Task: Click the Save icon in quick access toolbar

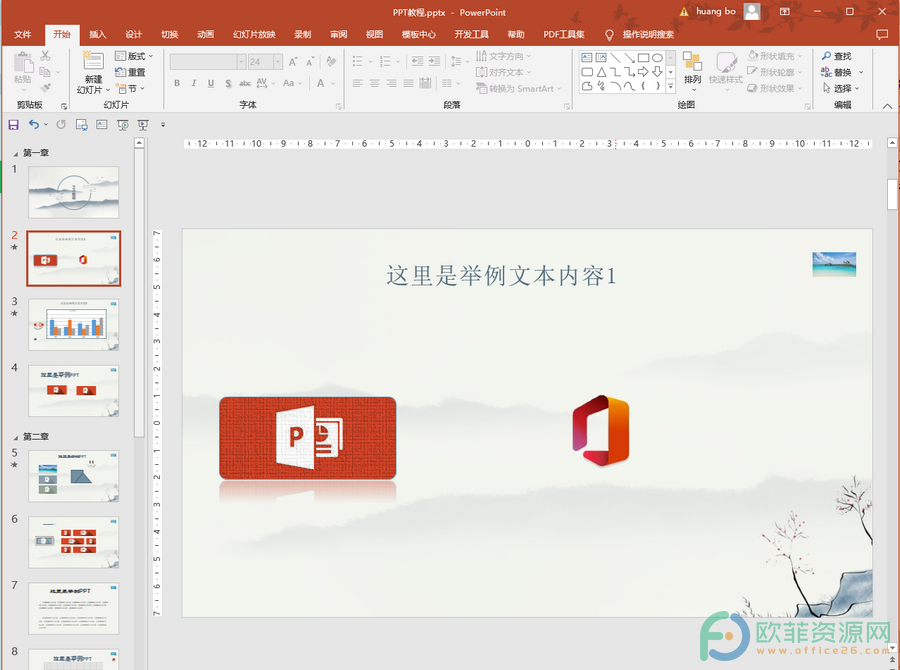Action: point(13,125)
